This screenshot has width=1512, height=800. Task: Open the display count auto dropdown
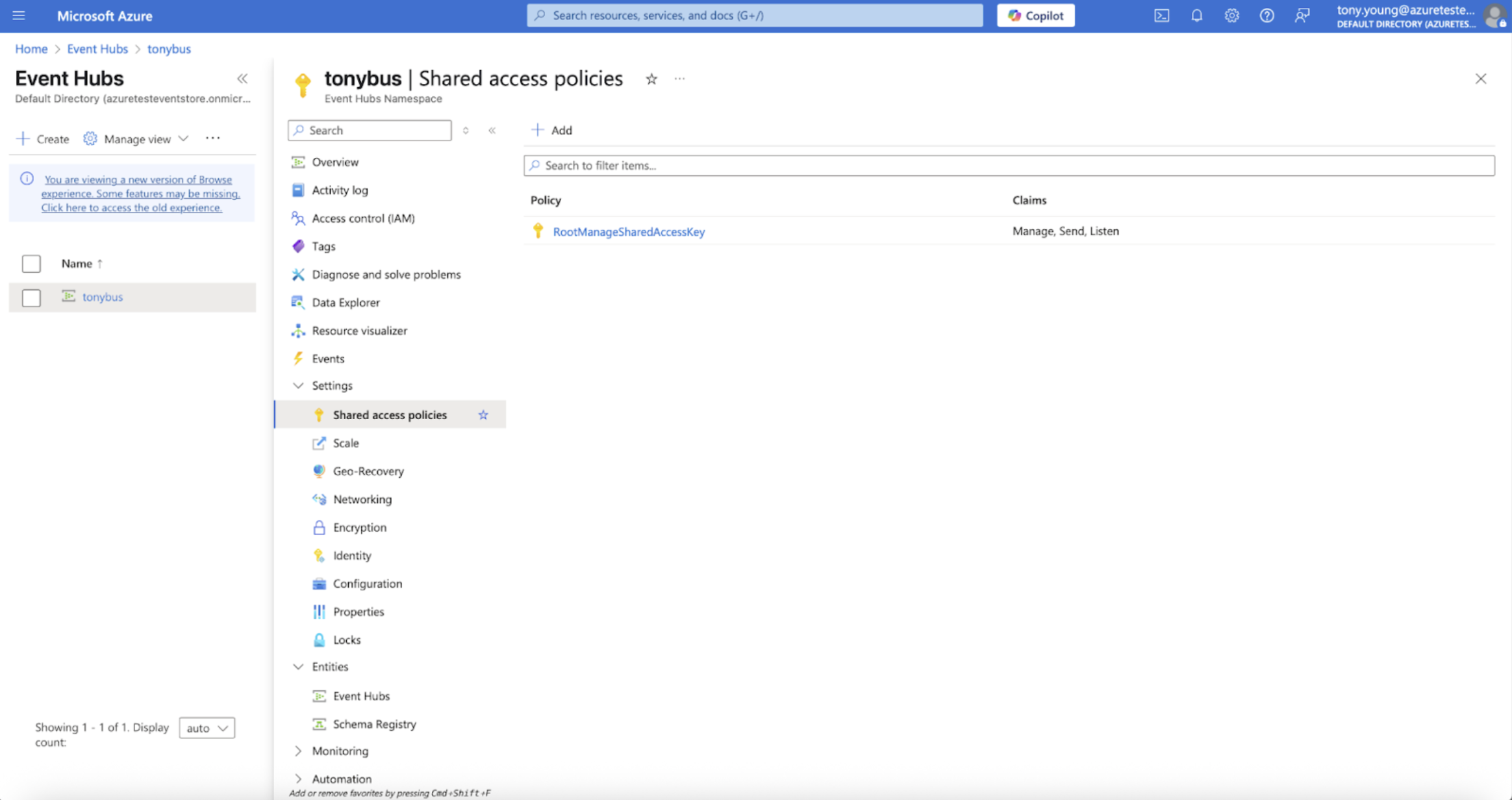click(x=207, y=728)
